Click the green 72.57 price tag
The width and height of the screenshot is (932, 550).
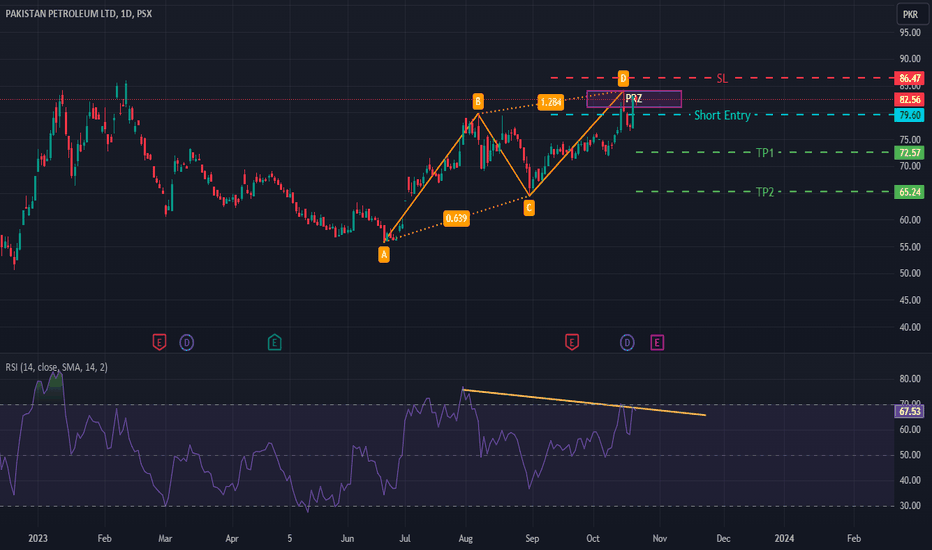tap(909, 153)
